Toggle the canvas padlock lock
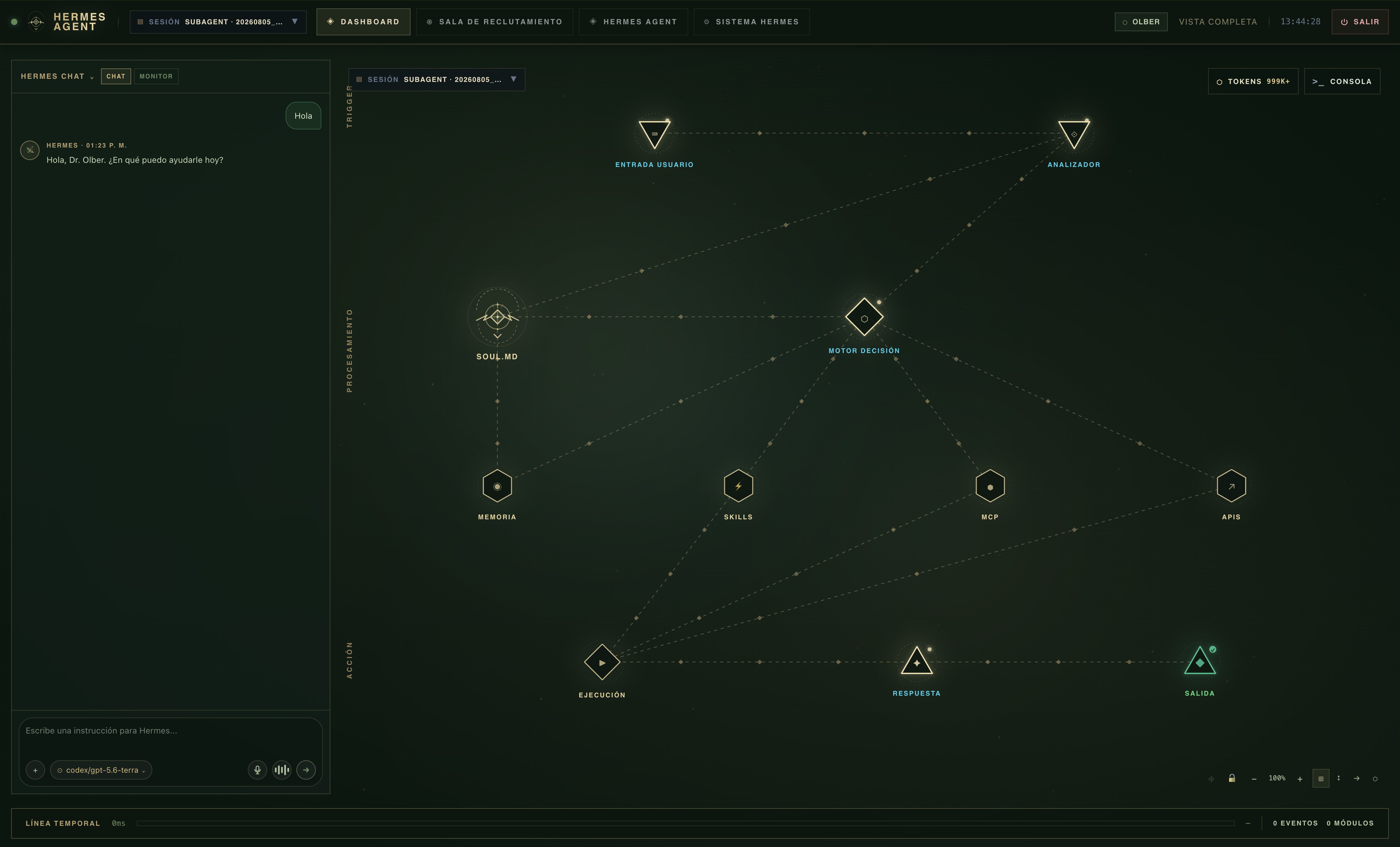This screenshot has width=1400, height=847. pyautogui.click(x=1232, y=778)
